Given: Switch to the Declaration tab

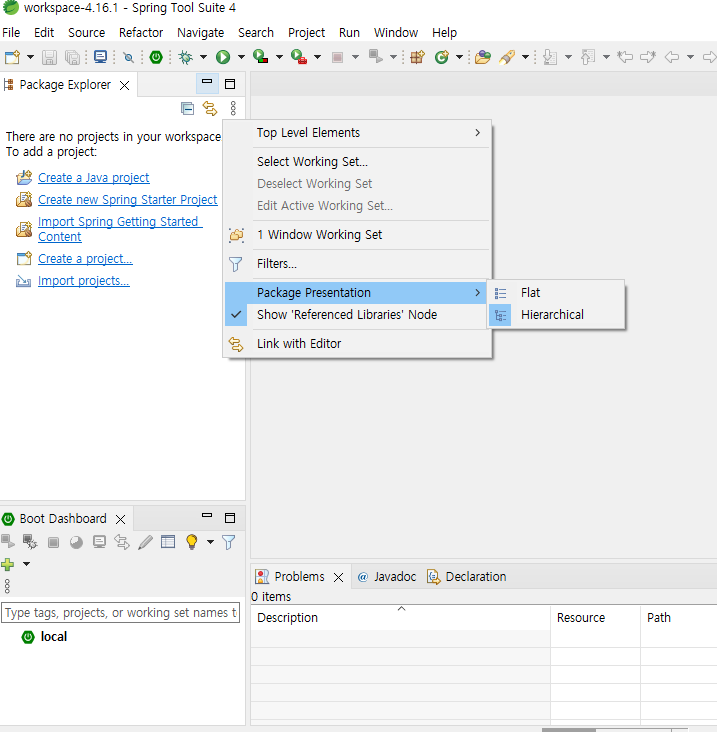Looking at the screenshot, I should [467, 577].
